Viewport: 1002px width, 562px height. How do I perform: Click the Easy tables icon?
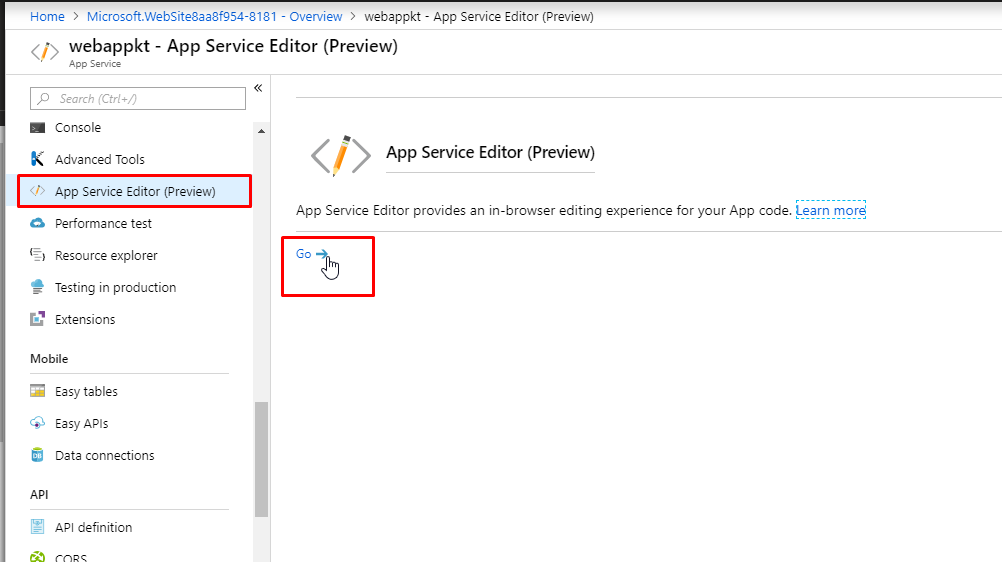(x=38, y=391)
